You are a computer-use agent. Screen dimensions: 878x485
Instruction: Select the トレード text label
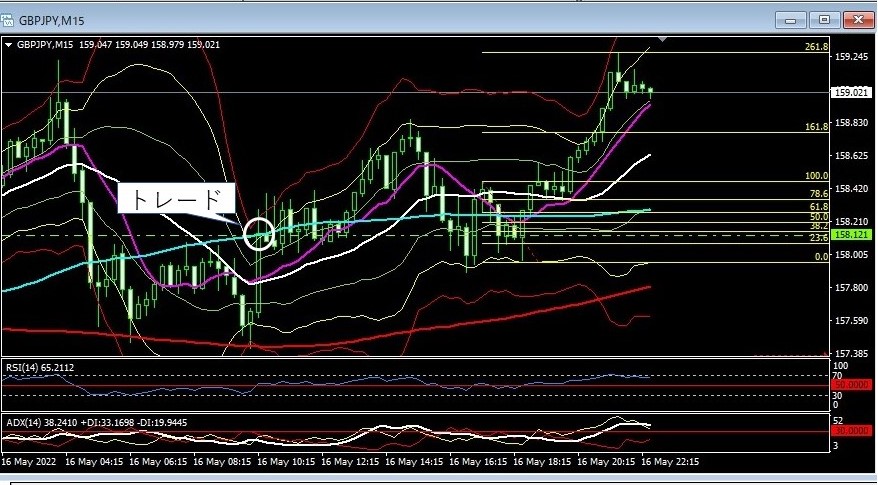pos(176,198)
